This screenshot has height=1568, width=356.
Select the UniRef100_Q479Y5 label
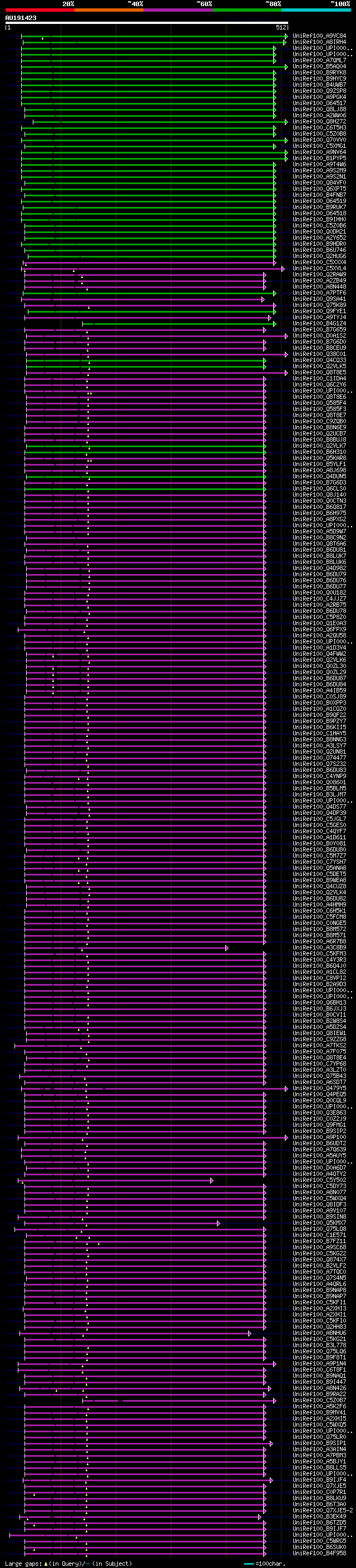coord(319,1088)
